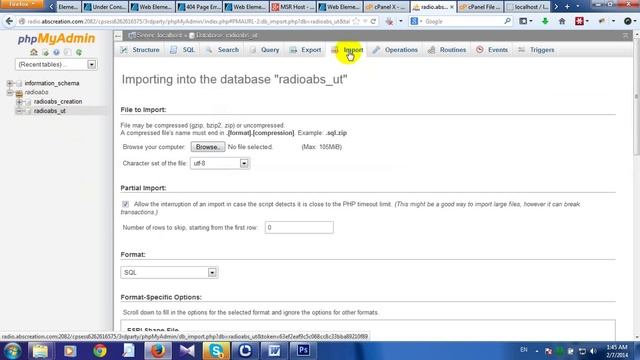Switch to the 404 Page Err browser tab
Image resolution: width=640 pixels, height=360 pixels.
pos(199,7)
